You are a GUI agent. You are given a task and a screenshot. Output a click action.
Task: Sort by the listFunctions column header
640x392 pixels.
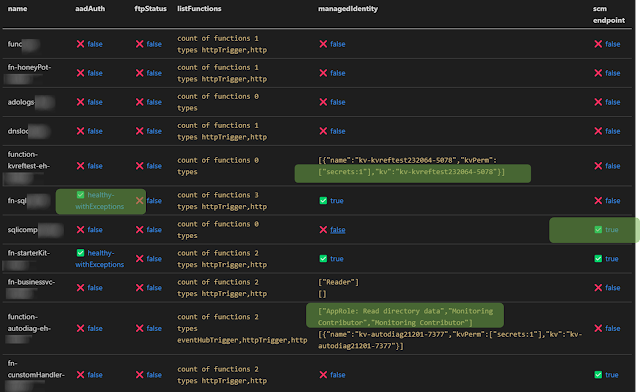(x=199, y=9)
